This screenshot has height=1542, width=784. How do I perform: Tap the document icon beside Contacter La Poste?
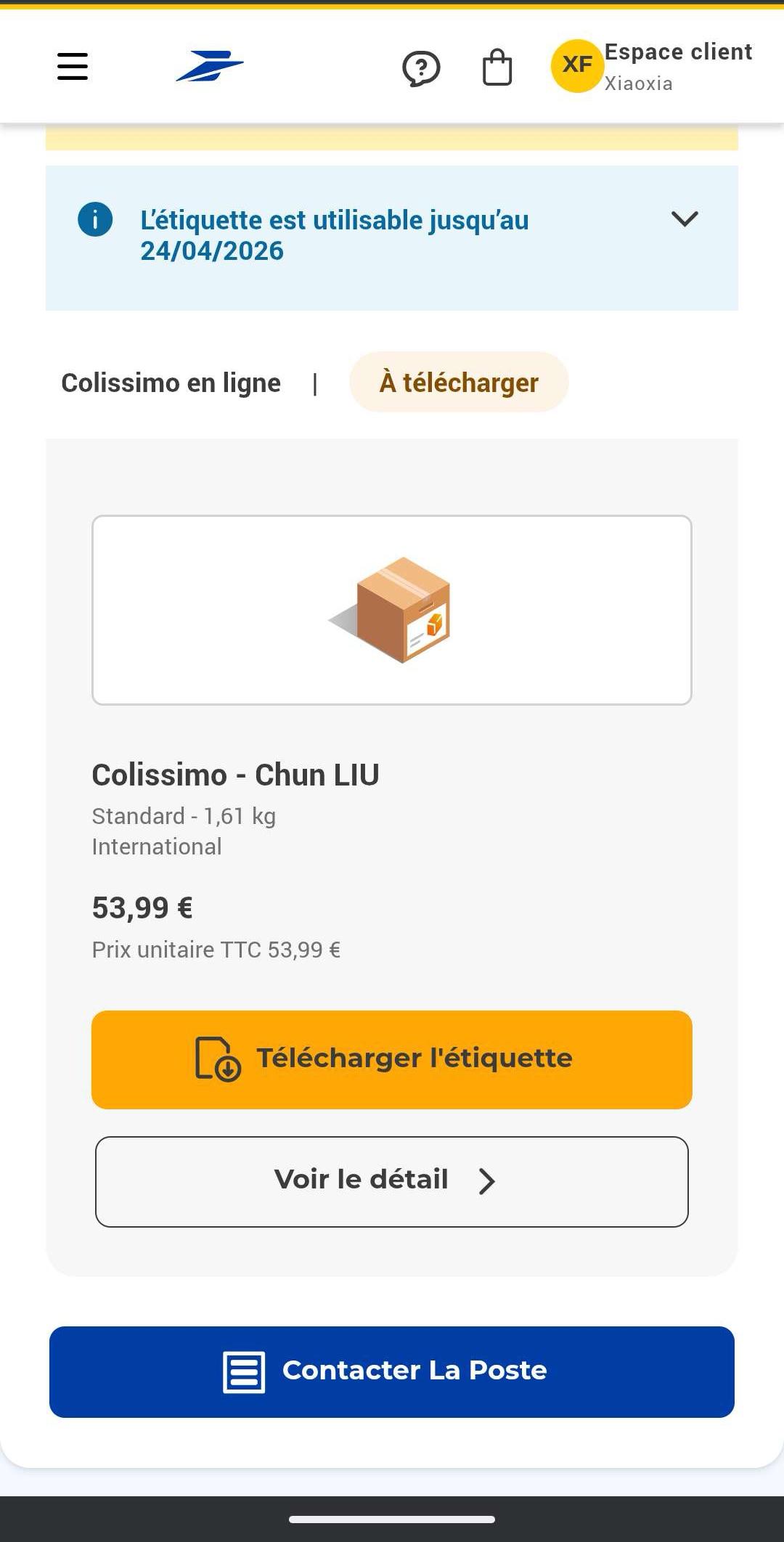(x=244, y=1372)
